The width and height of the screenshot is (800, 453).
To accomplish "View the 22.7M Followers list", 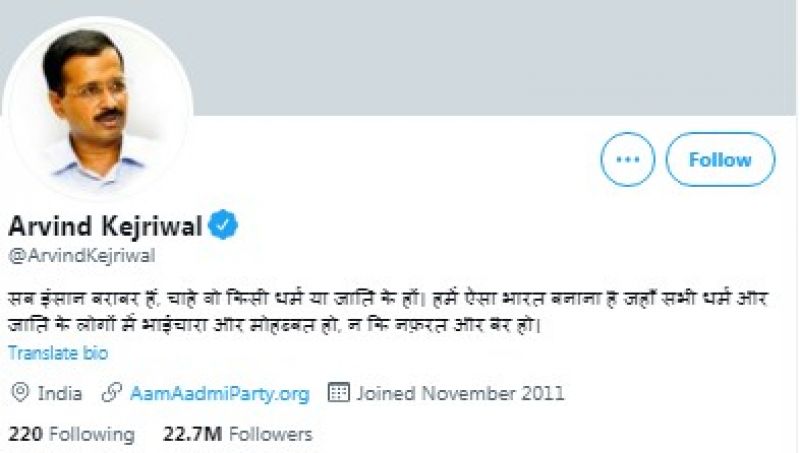I will (x=237, y=434).
